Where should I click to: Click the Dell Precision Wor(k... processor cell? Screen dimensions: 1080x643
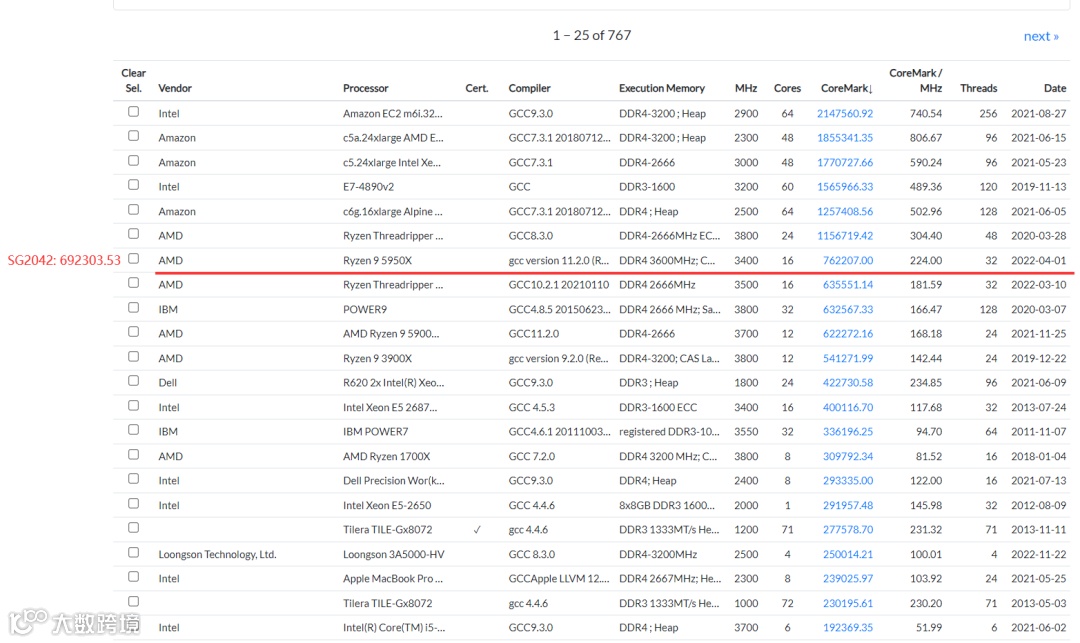(393, 481)
